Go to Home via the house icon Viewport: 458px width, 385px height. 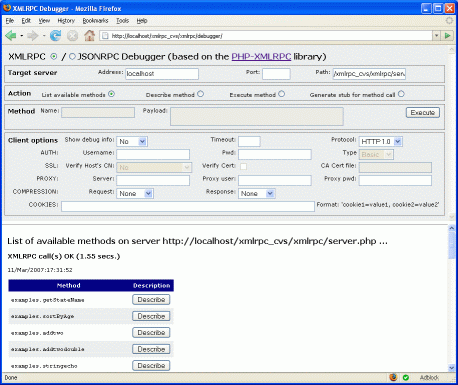point(89,35)
